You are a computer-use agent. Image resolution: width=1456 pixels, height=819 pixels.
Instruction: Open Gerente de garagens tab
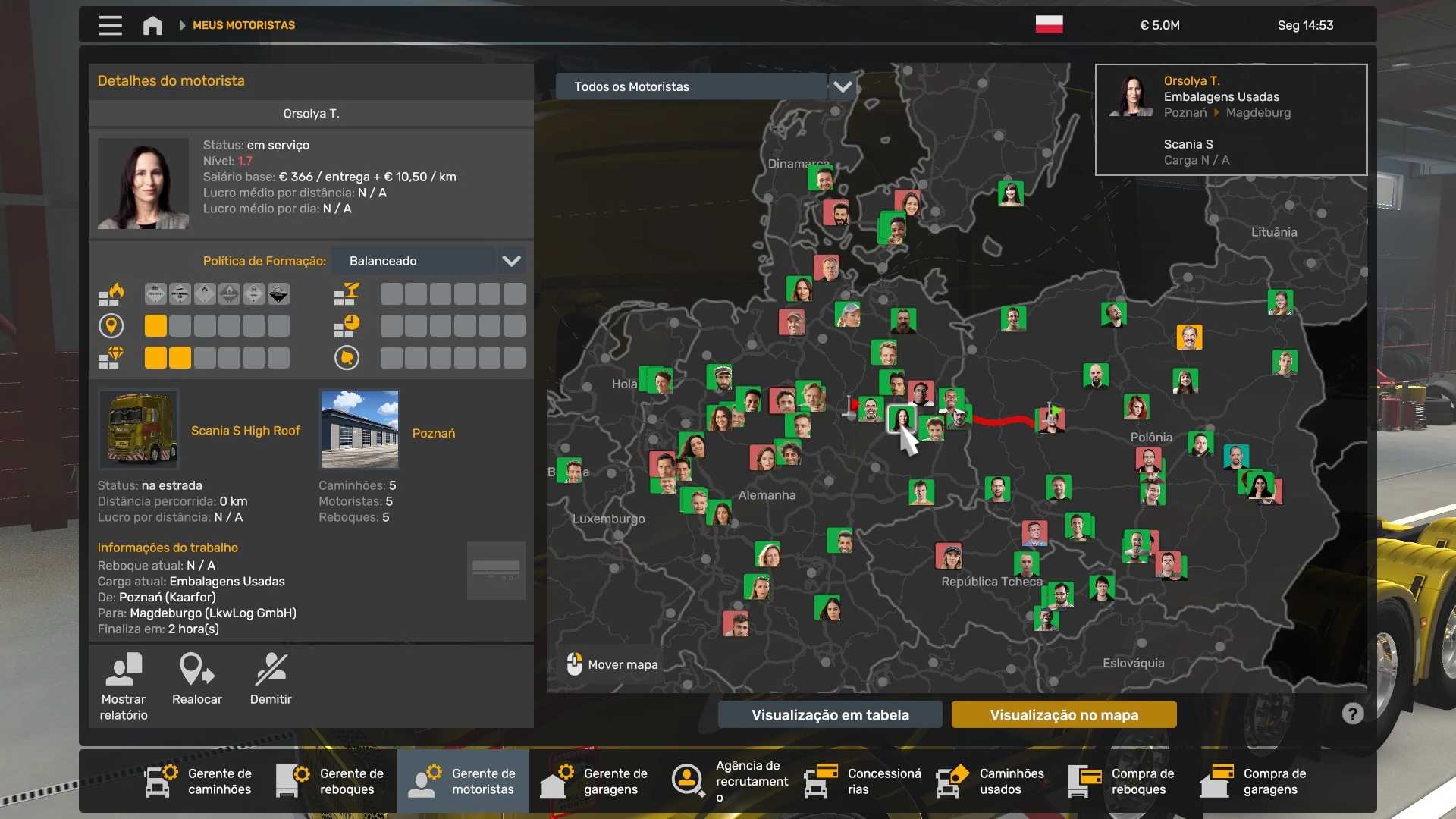[x=595, y=781]
